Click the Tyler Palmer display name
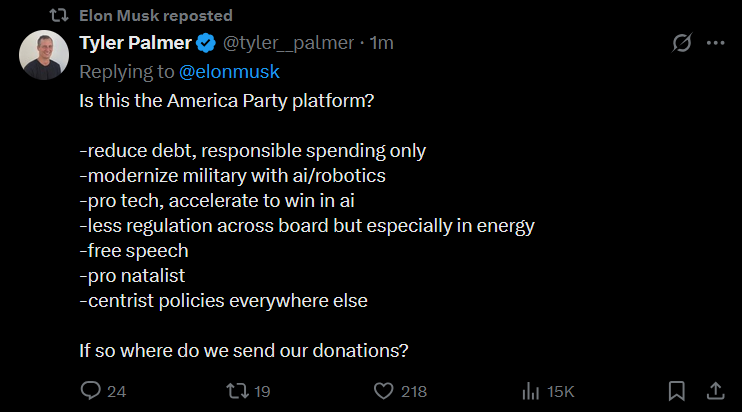Screen dimensions: 742x412 [135, 43]
